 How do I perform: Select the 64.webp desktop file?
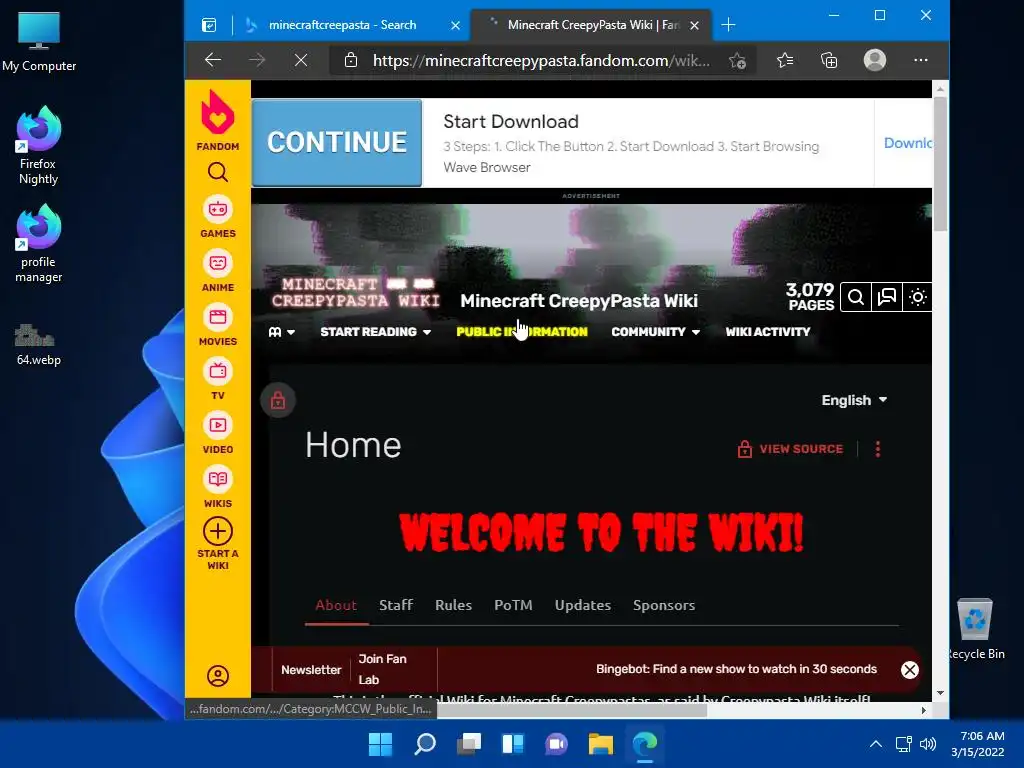(39, 345)
